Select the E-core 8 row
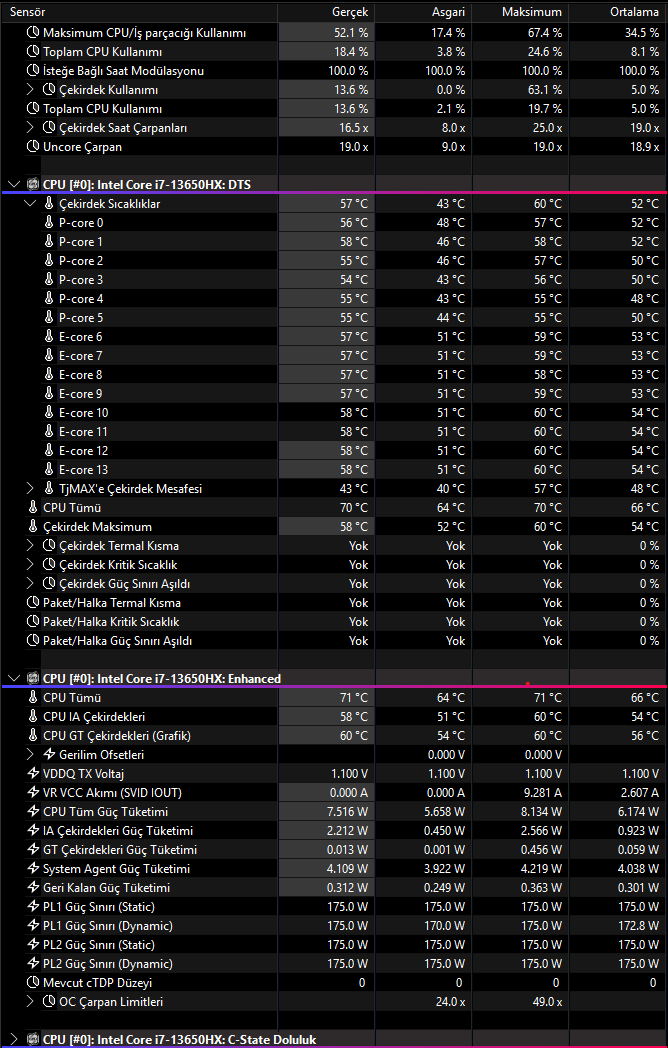This screenshot has height=1048, width=668. 334,374
